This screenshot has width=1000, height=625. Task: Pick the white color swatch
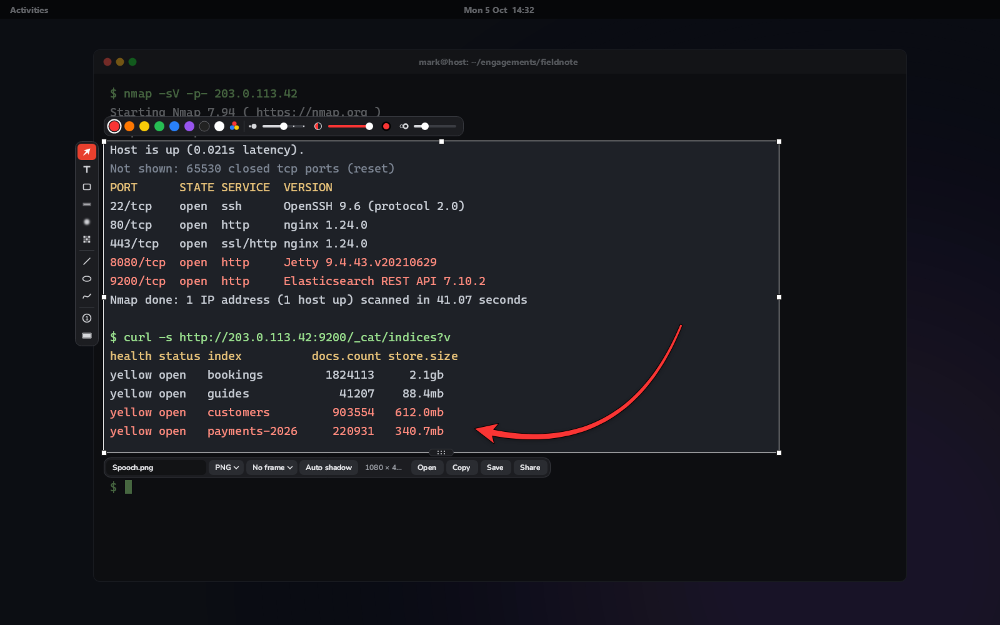tap(219, 126)
